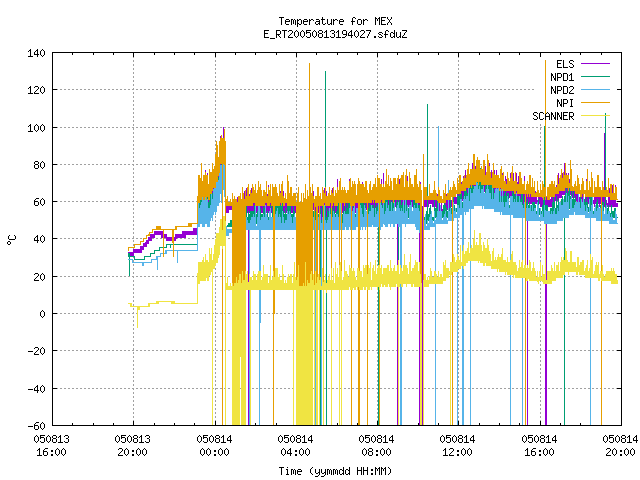The width and height of the screenshot is (640, 480).
Task: Click the y-axis label 80
Action: [39, 165]
